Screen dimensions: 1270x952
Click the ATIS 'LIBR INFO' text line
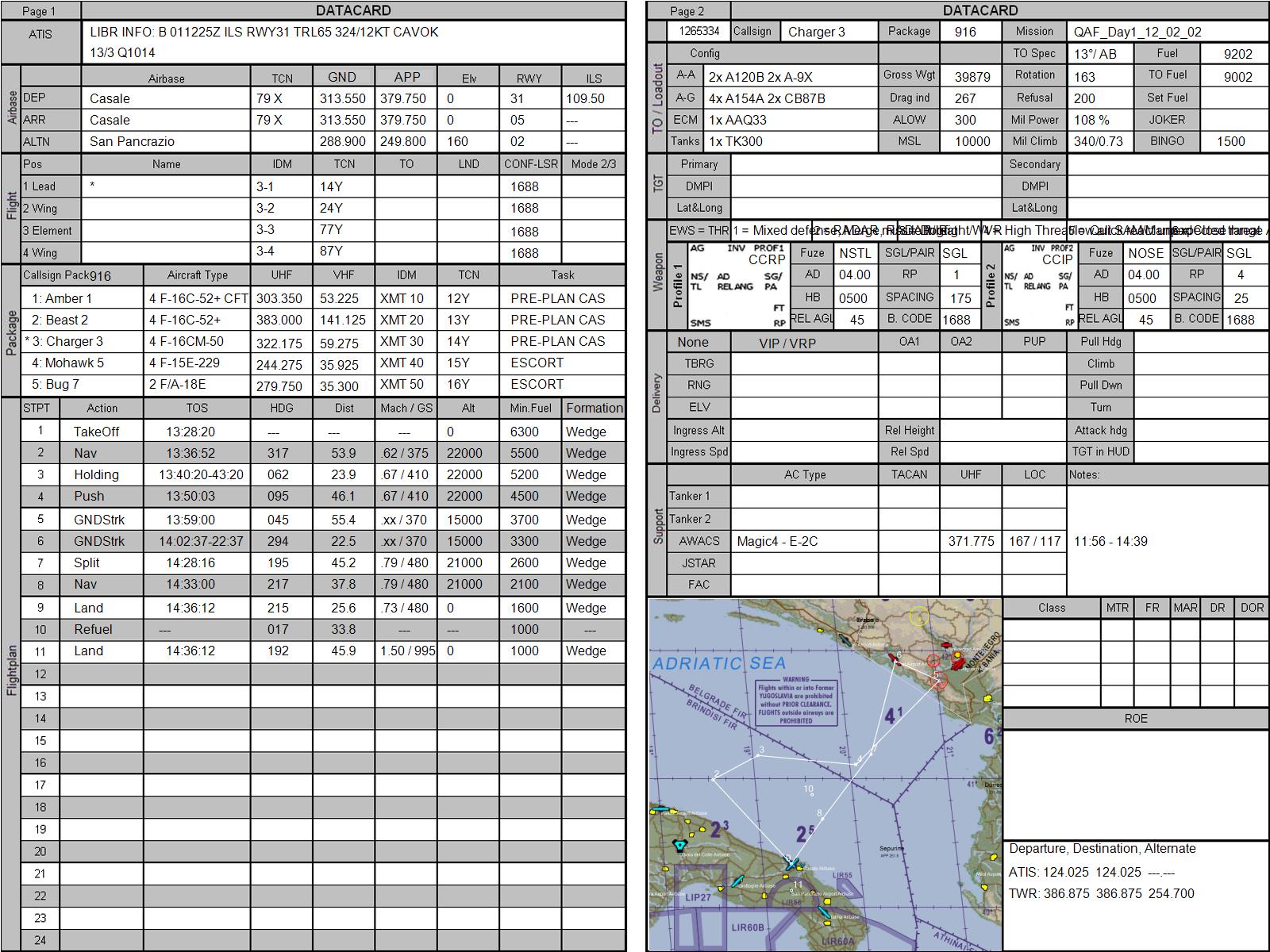point(264,33)
